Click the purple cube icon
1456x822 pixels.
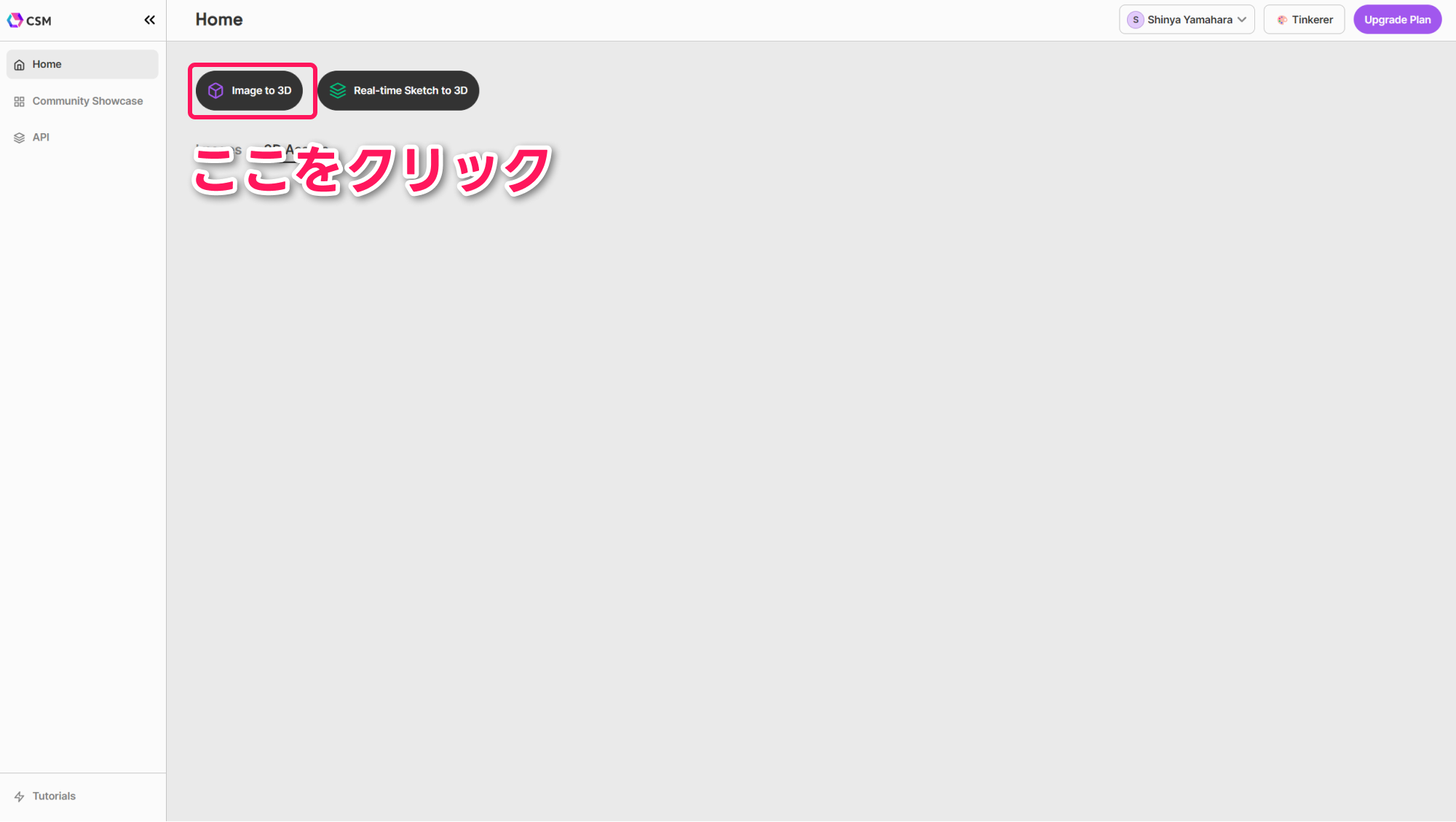point(215,90)
